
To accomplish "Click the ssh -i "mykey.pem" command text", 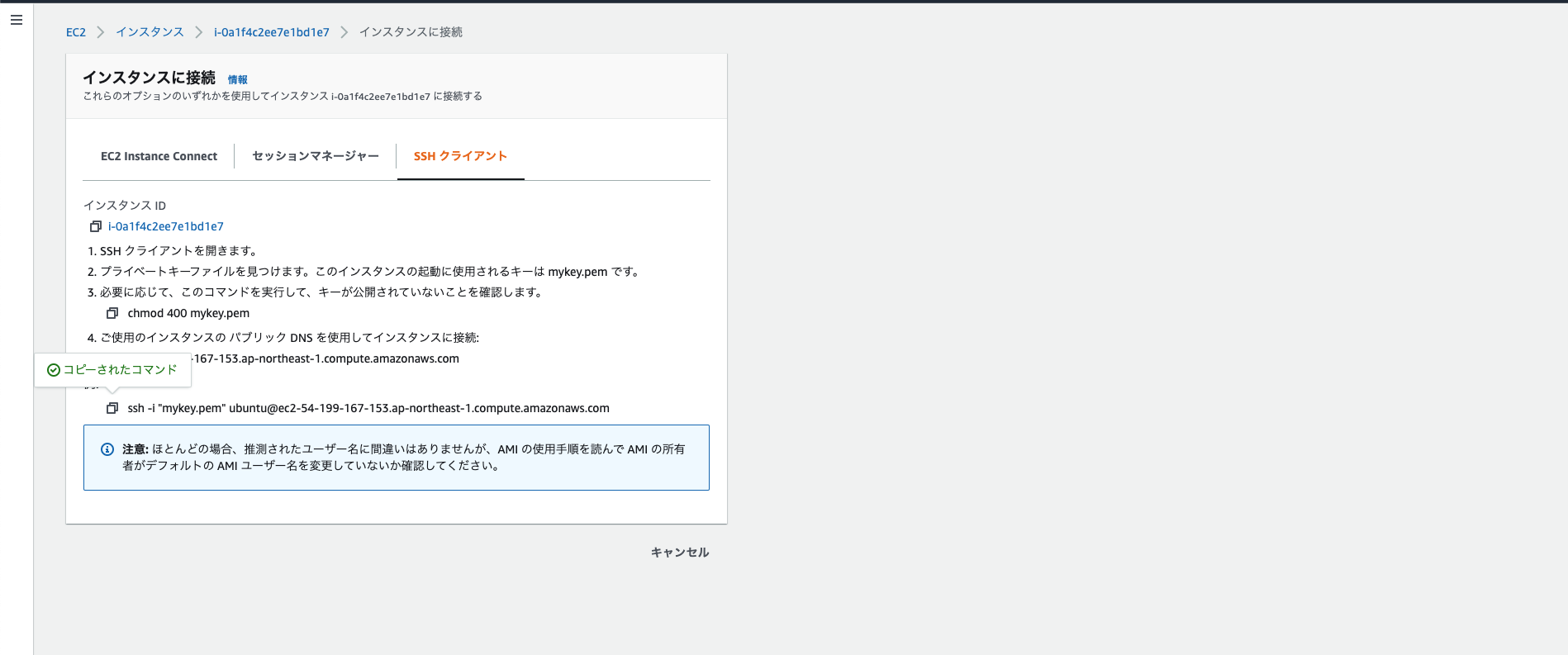I will click(368, 408).
